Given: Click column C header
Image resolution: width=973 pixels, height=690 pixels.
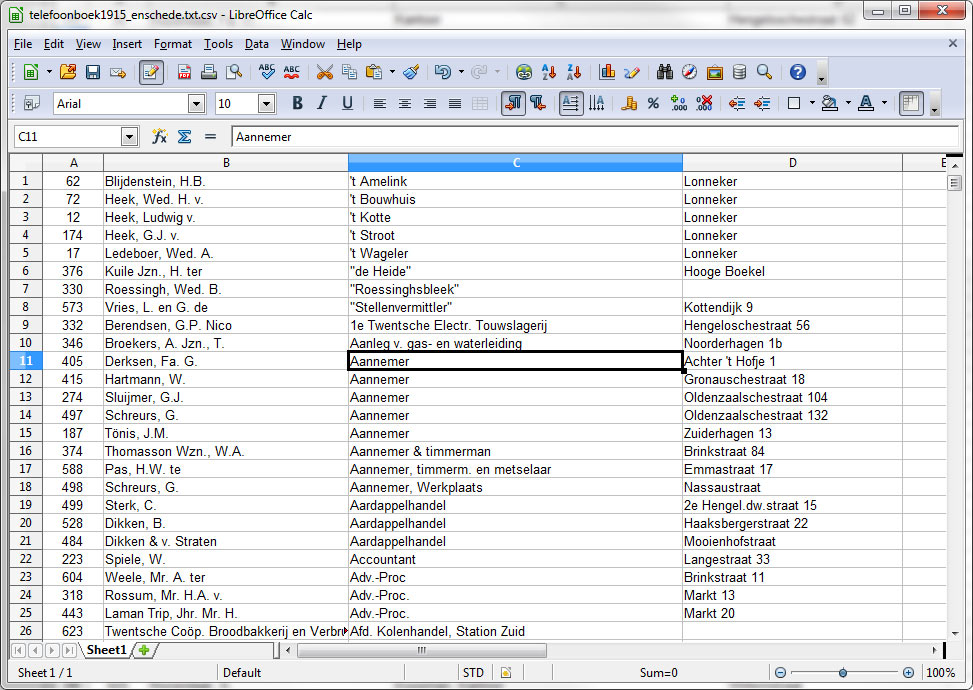Looking at the screenshot, I should [x=515, y=162].
